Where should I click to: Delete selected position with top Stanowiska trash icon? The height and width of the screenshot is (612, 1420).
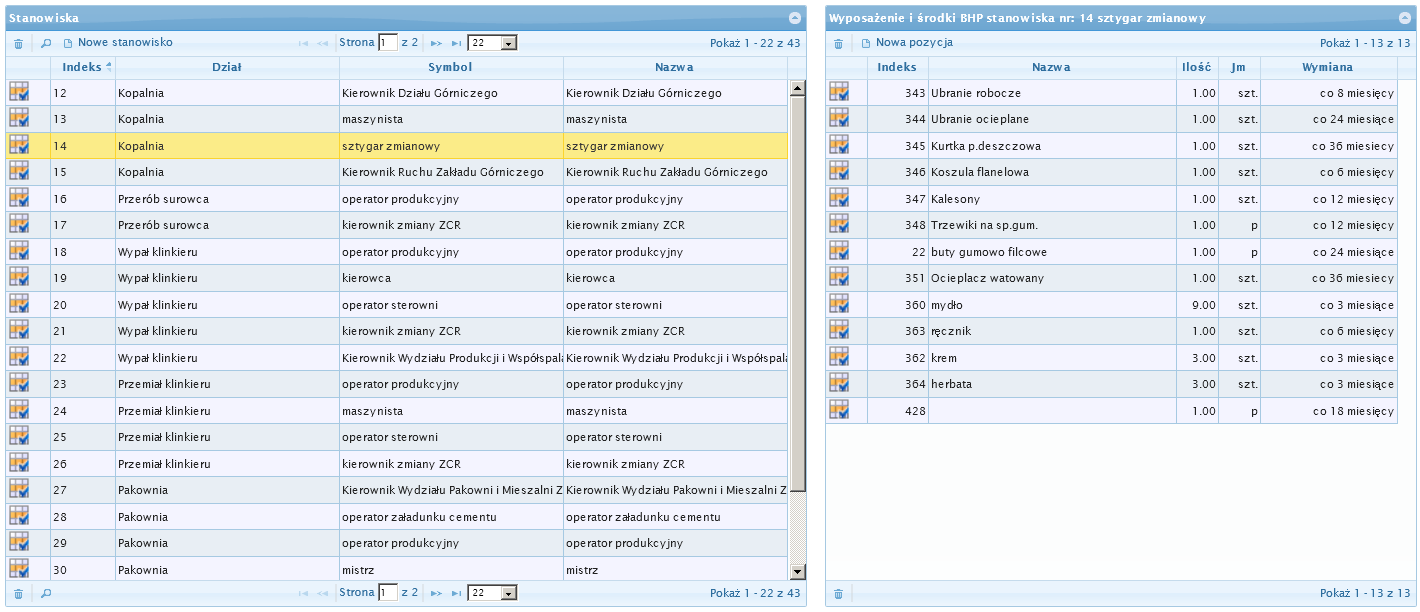tap(19, 44)
